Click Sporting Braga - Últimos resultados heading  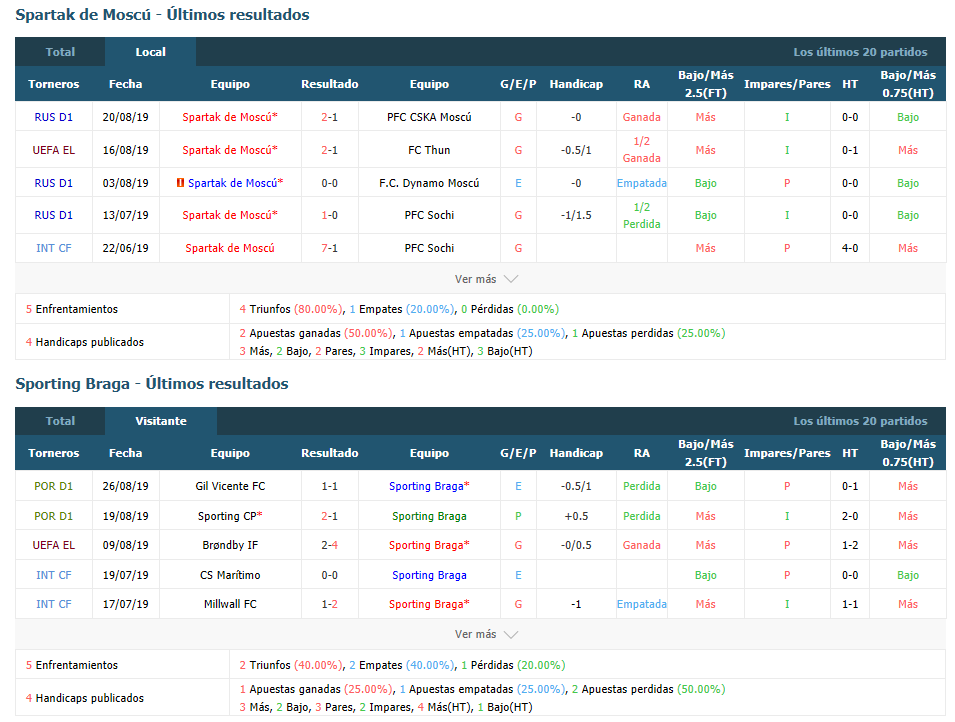[152, 384]
